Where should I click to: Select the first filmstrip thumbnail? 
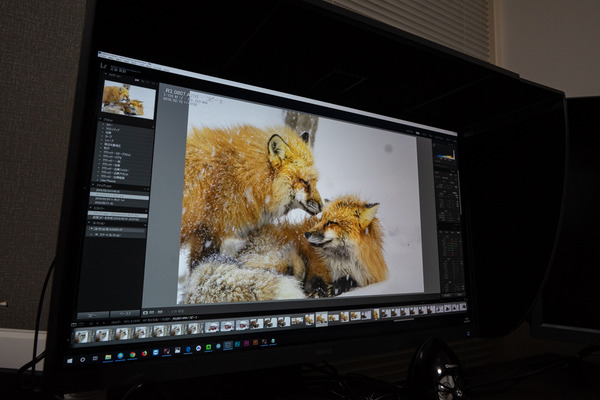(82, 337)
